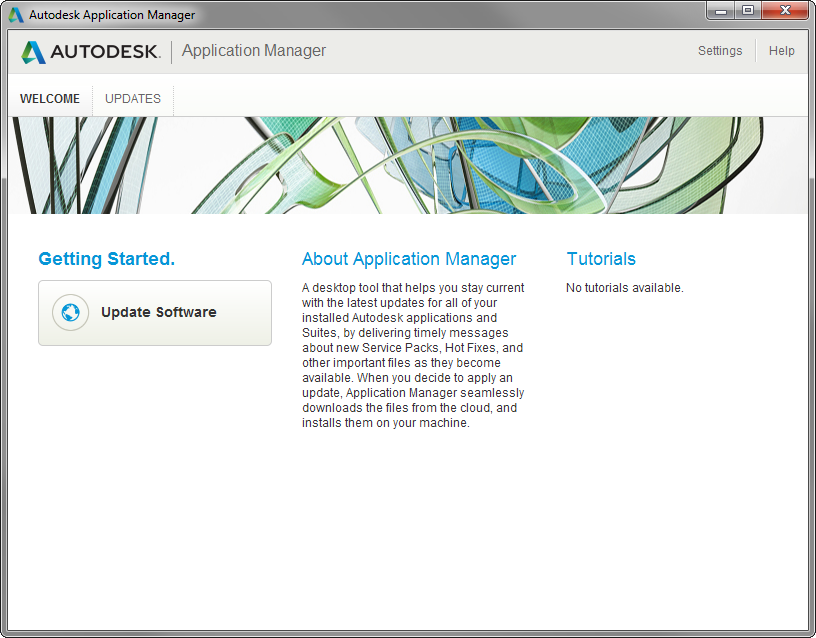Select the WELCOME tab
816x638 pixels.
(x=50, y=99)
